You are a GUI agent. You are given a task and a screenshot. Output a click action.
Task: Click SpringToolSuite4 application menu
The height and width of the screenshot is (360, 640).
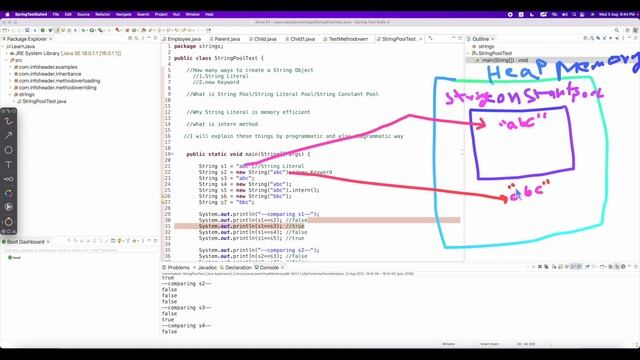(31, 14)
